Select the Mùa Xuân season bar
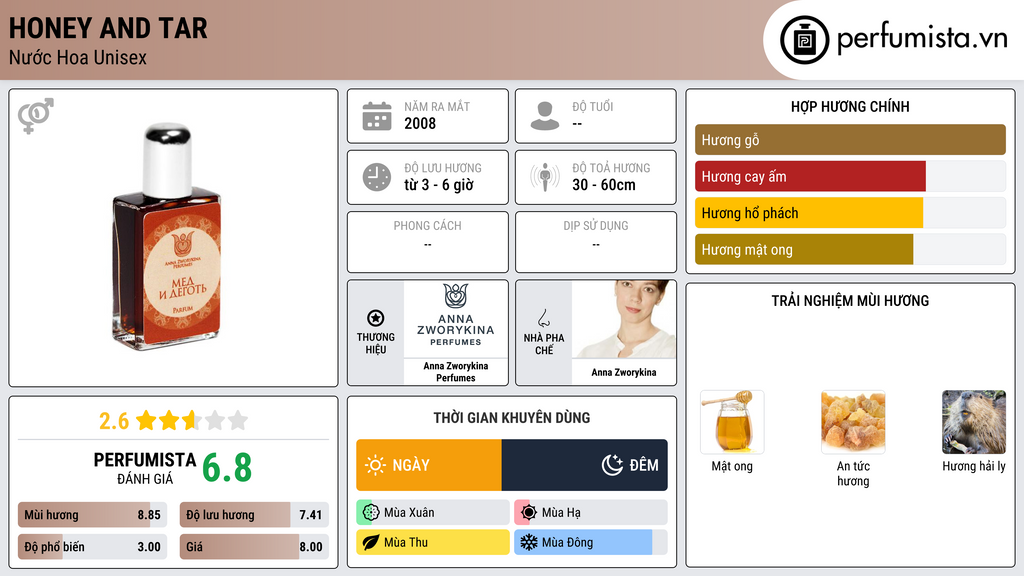 coord(433,513)
